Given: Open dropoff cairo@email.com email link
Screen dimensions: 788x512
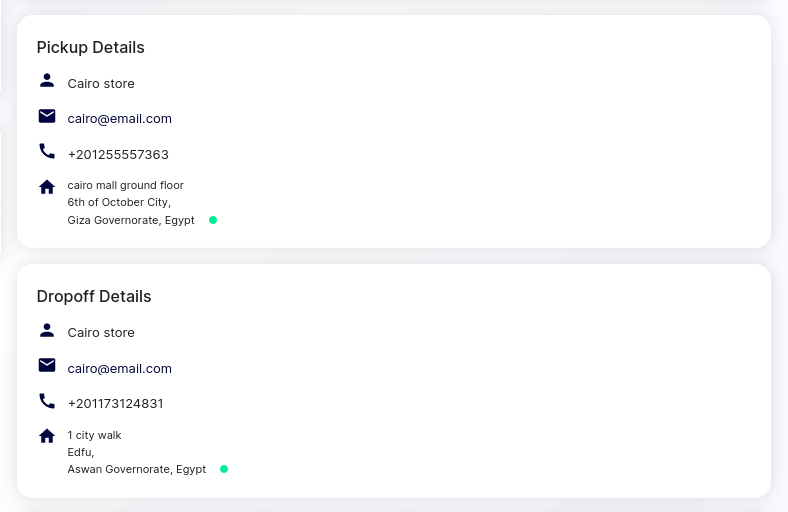Looking at the screenshot, I should (x=120, y=368).
